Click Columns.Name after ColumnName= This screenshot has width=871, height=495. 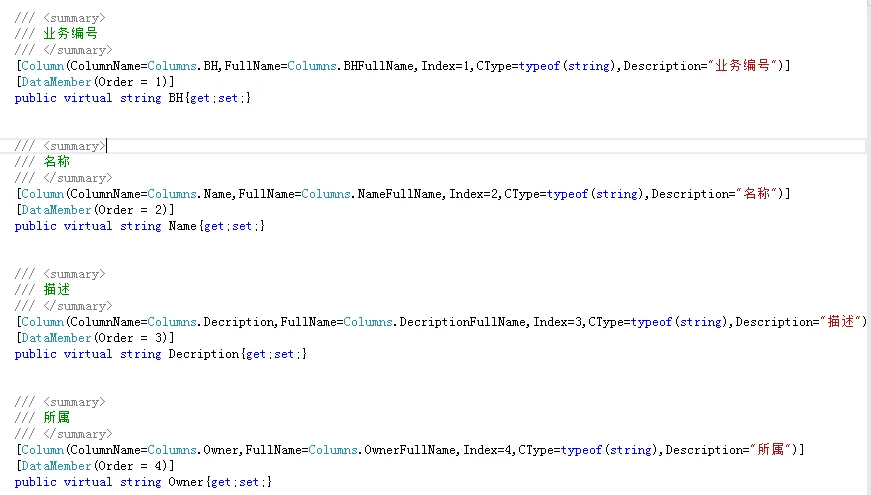190,194
